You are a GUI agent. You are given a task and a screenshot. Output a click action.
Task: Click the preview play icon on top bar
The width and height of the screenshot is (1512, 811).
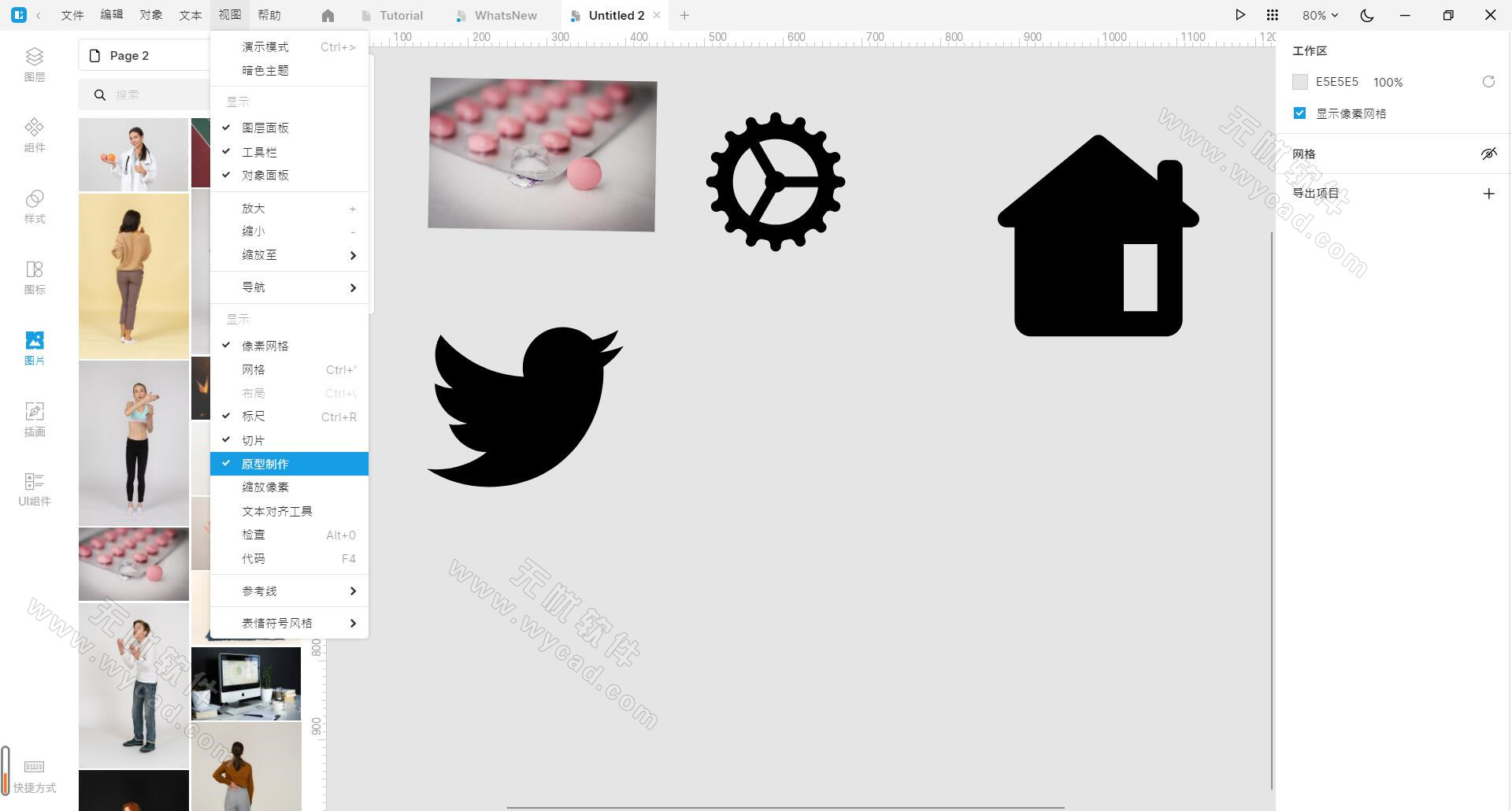[x=1240, y=15]
